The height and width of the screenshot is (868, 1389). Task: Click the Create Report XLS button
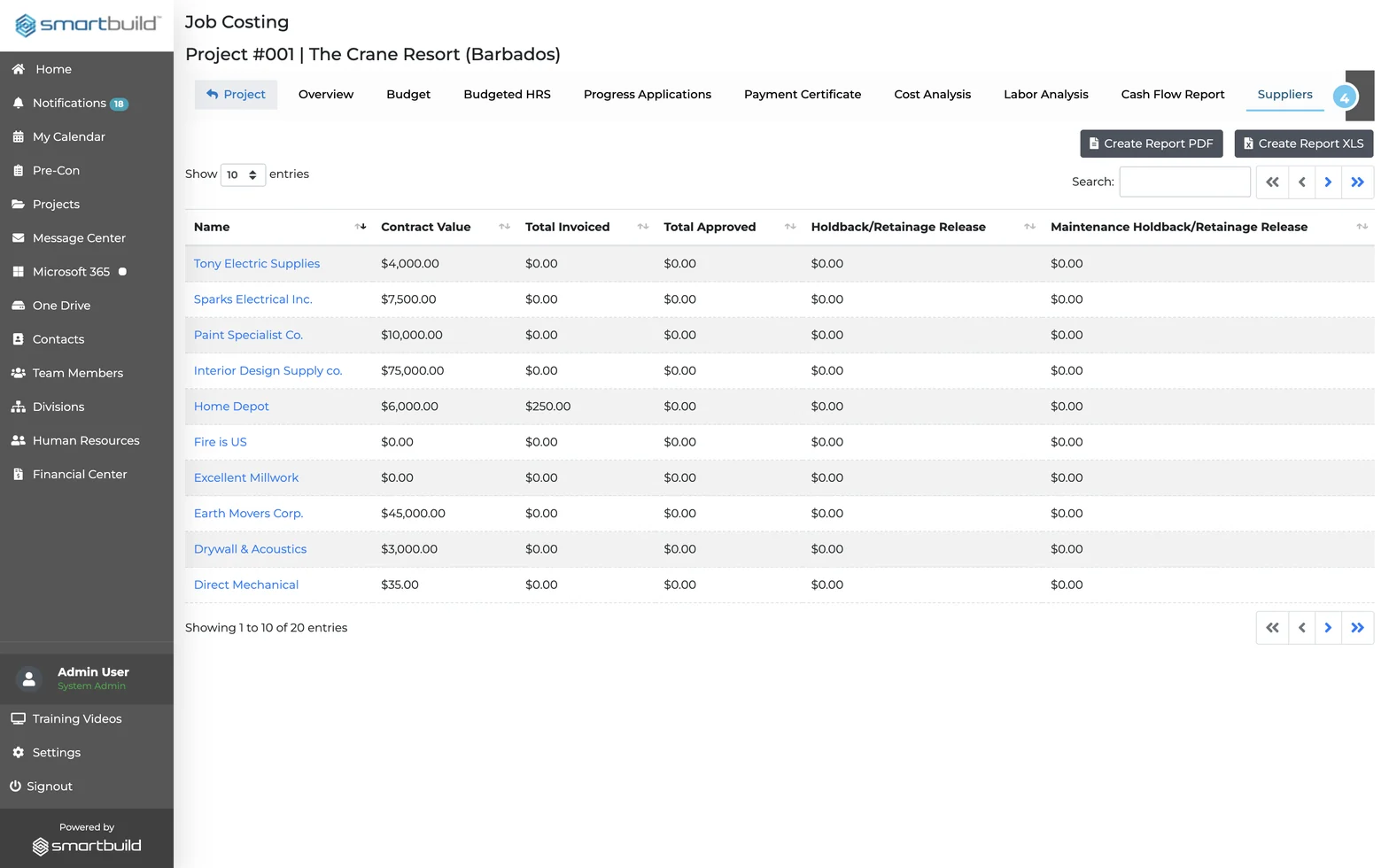(x=1304, y=143)
